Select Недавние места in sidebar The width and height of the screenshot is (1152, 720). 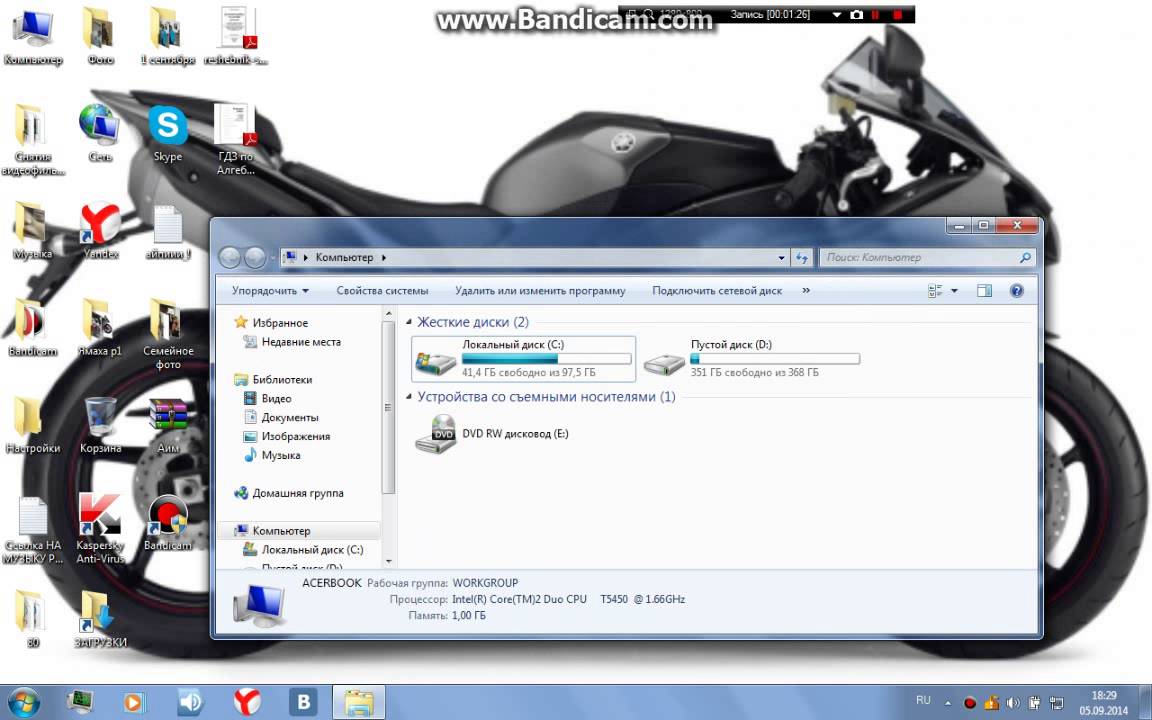click(x=300, y=342)
